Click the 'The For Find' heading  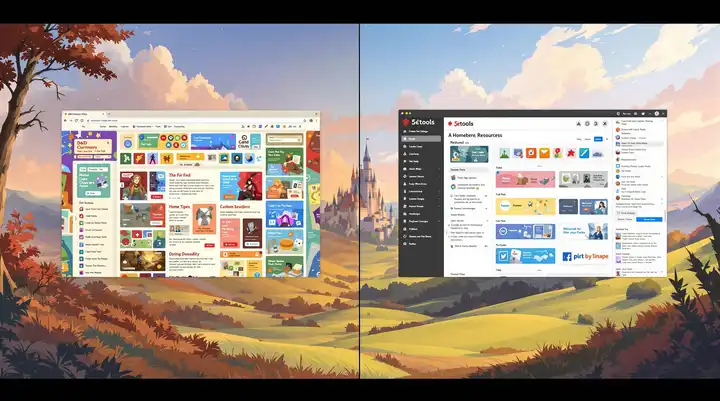coord(180,175)
